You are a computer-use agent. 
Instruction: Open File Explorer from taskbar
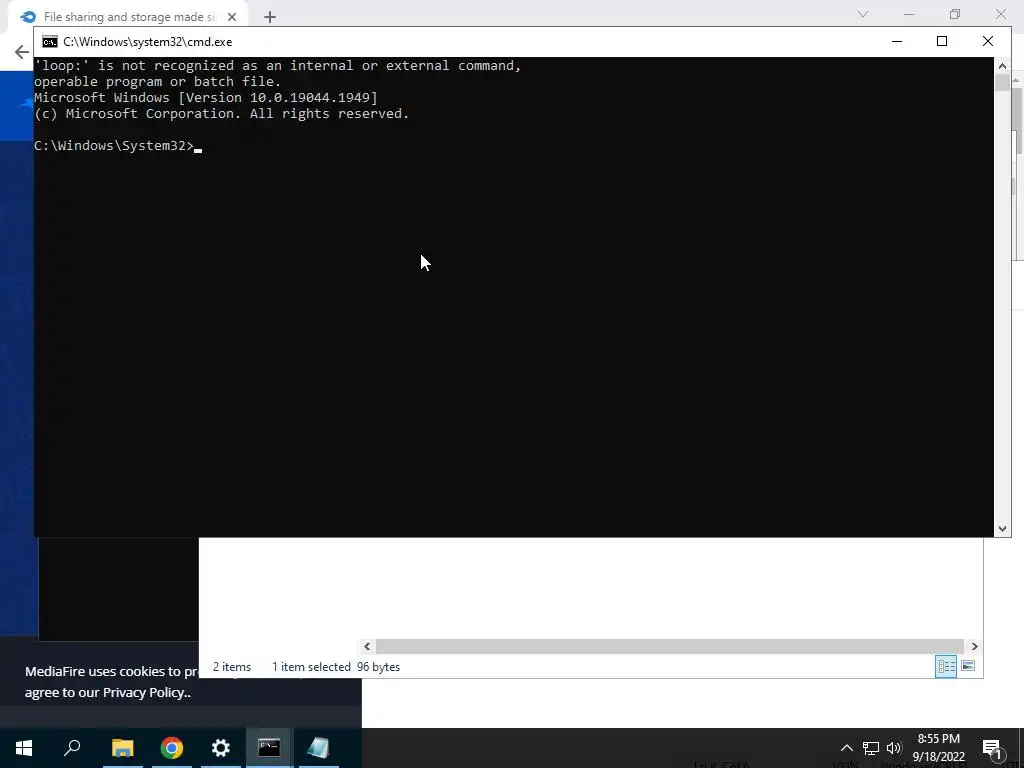click(122, 748)
